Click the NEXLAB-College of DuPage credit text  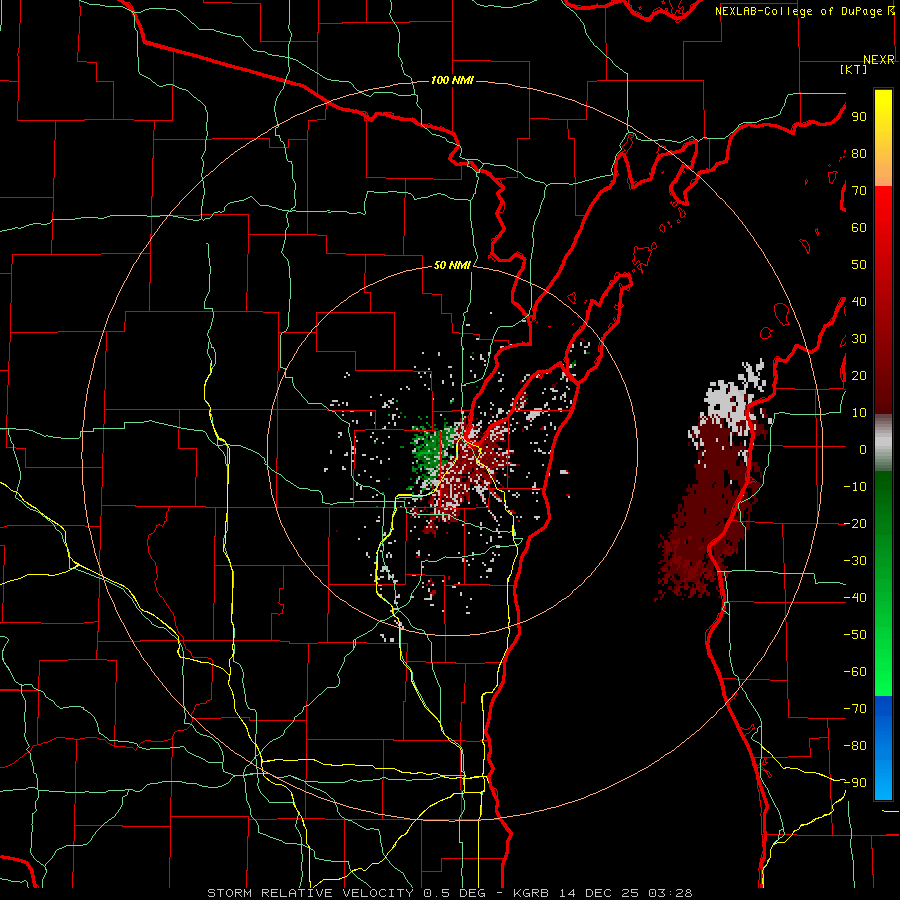click(x=799, y=11)
